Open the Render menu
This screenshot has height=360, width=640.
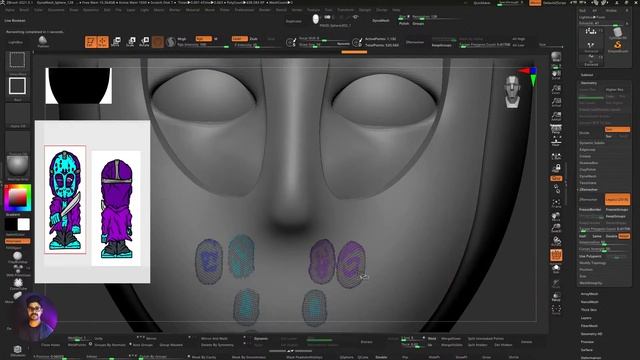click(264, 10)
